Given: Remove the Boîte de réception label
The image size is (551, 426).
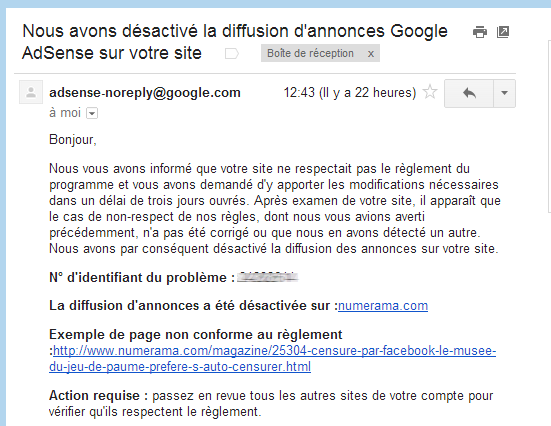Looking at the screenshot, I should 371,54.
